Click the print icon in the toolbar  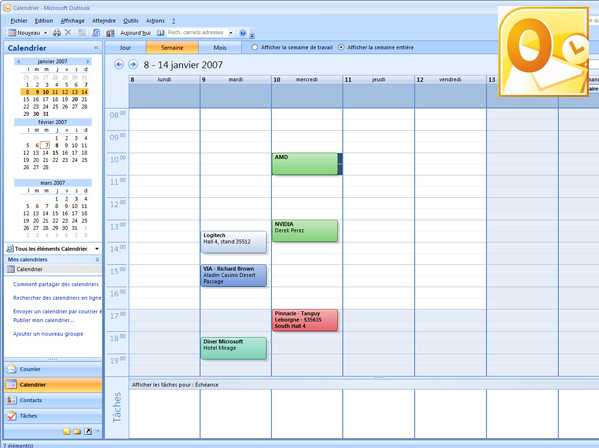[57, 33]
